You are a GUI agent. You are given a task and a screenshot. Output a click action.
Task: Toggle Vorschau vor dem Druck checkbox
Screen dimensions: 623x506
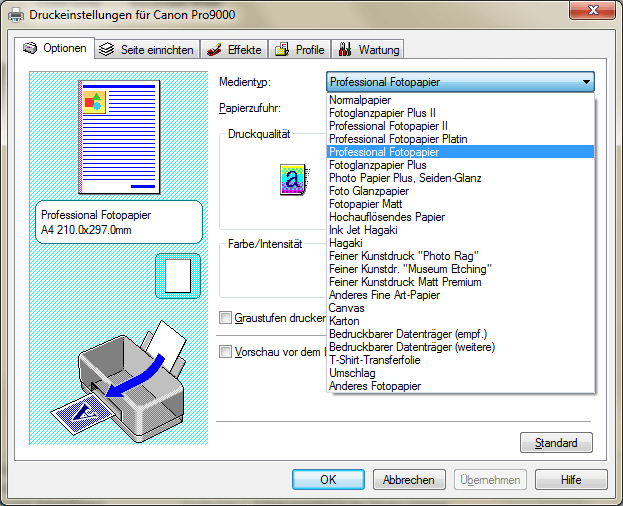pyautogui.click(x=225, y=351)
